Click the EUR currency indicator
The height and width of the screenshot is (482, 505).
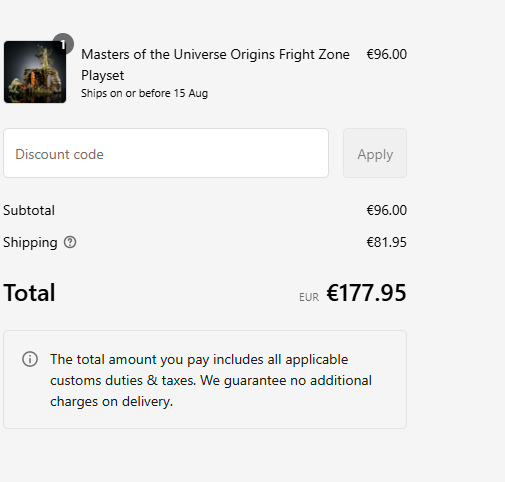[x=309, y=297]
